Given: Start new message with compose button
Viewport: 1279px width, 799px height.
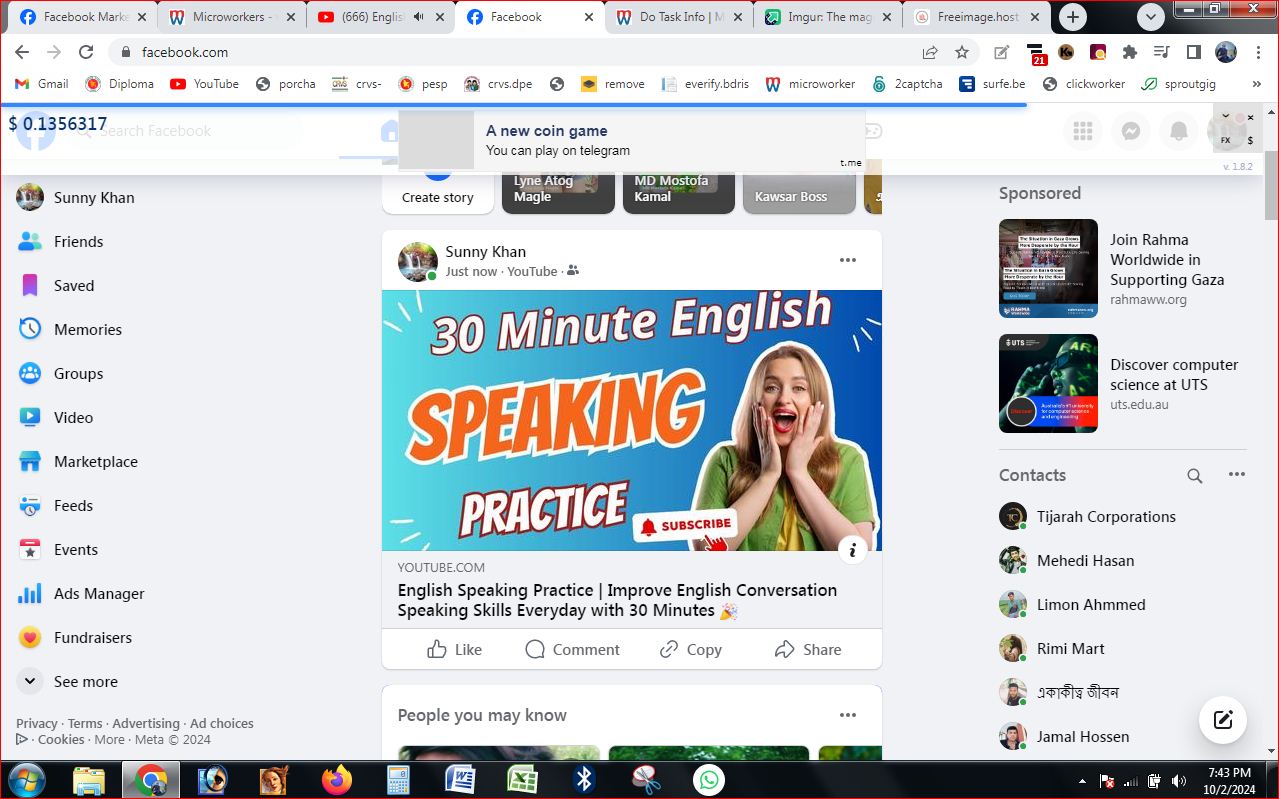Looking at the screenshot, I should [x=1223, y=720].
